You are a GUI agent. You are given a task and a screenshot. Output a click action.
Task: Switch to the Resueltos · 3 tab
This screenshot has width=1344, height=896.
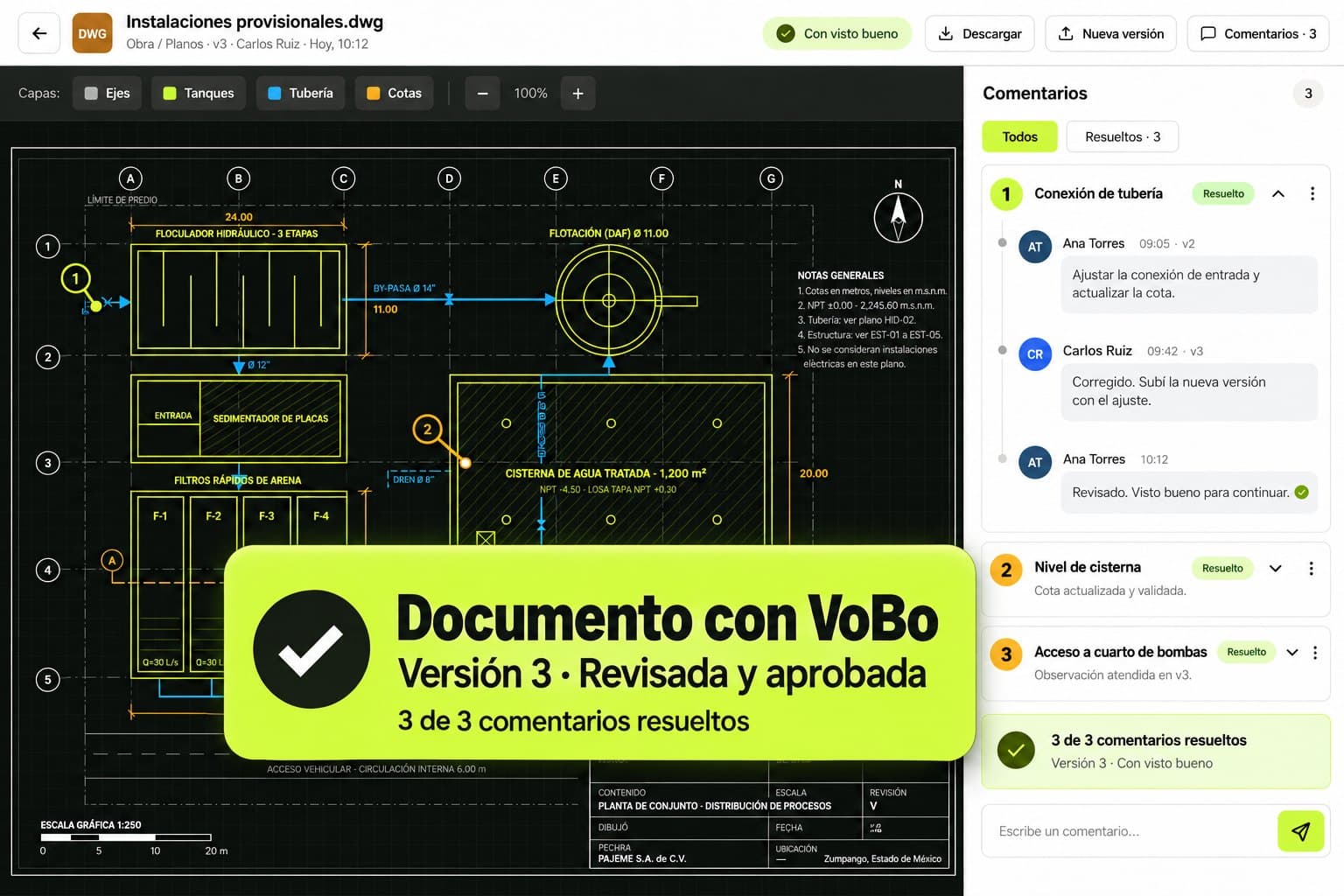[1123, 136]
